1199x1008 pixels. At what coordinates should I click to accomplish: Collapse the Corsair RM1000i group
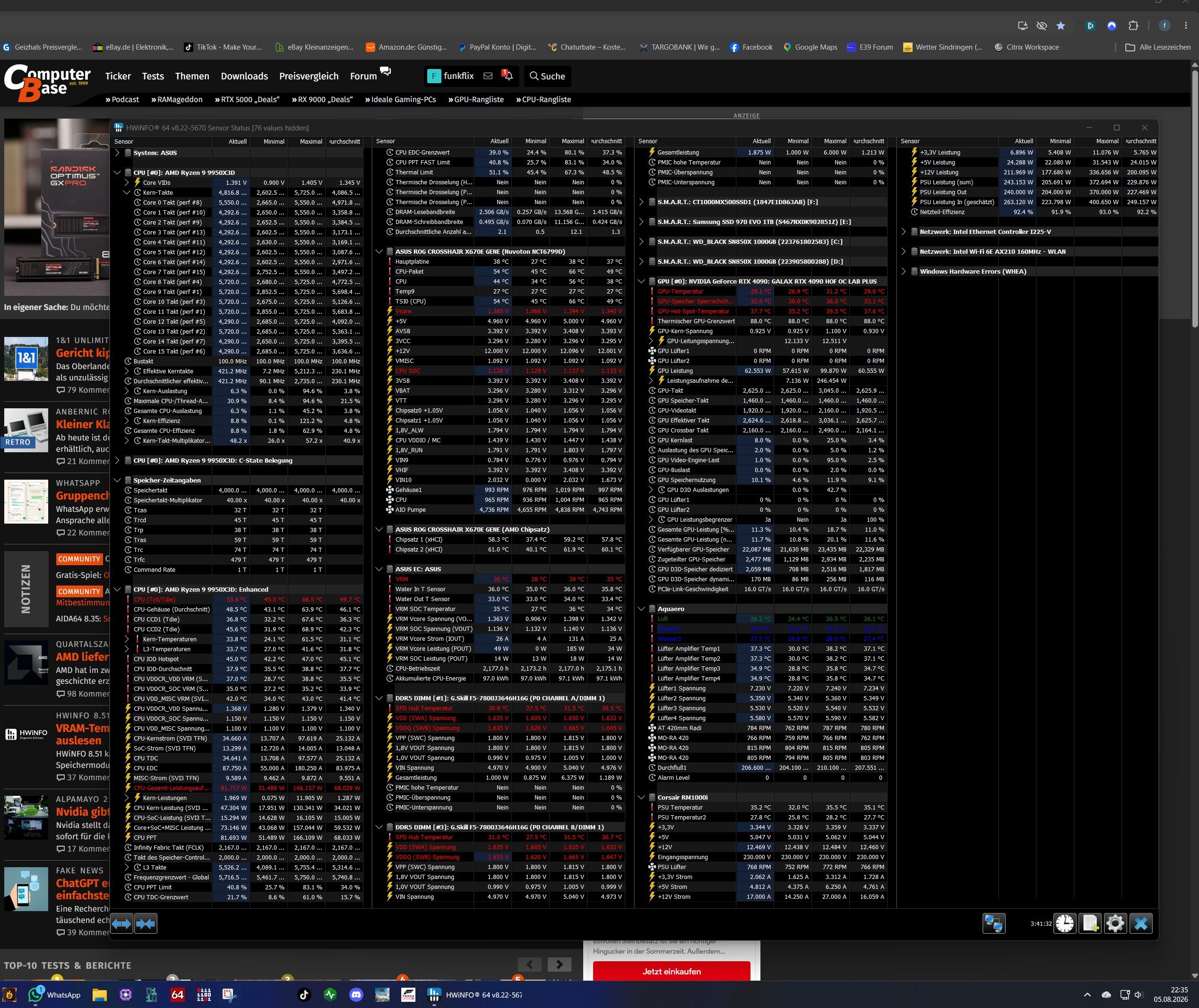click(641, 797)
